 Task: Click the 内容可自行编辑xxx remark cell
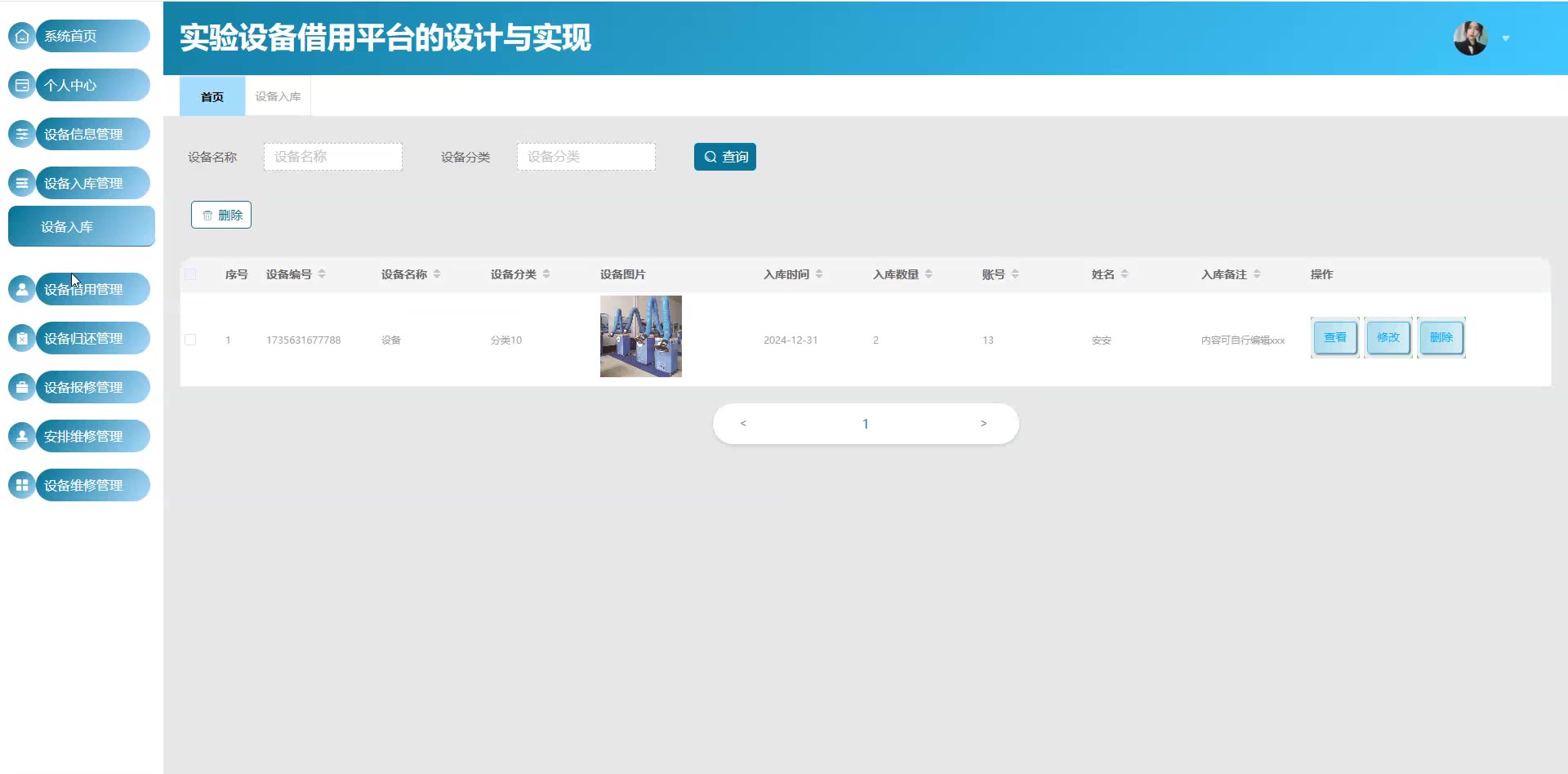pos(1243,340)
